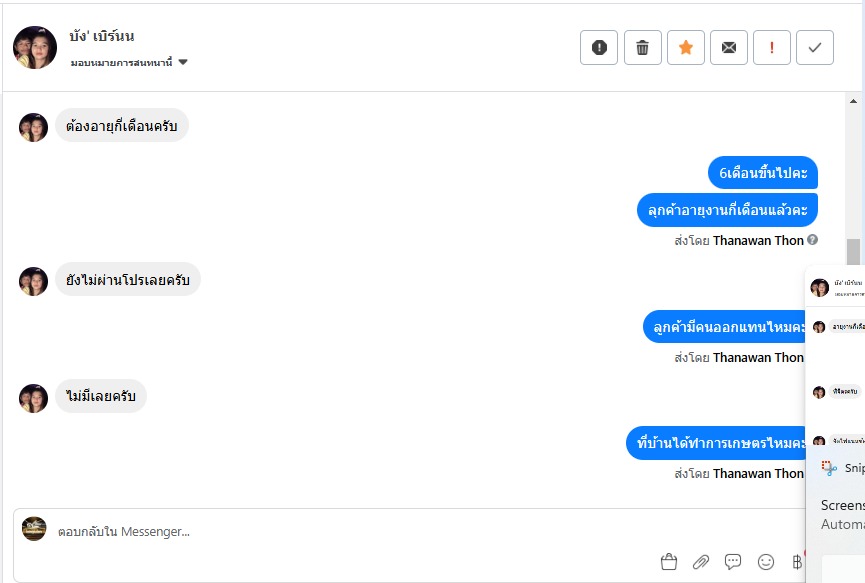Click the red exclamation priority icon
This screenshot has height=583, width=865.
(772, 47)
